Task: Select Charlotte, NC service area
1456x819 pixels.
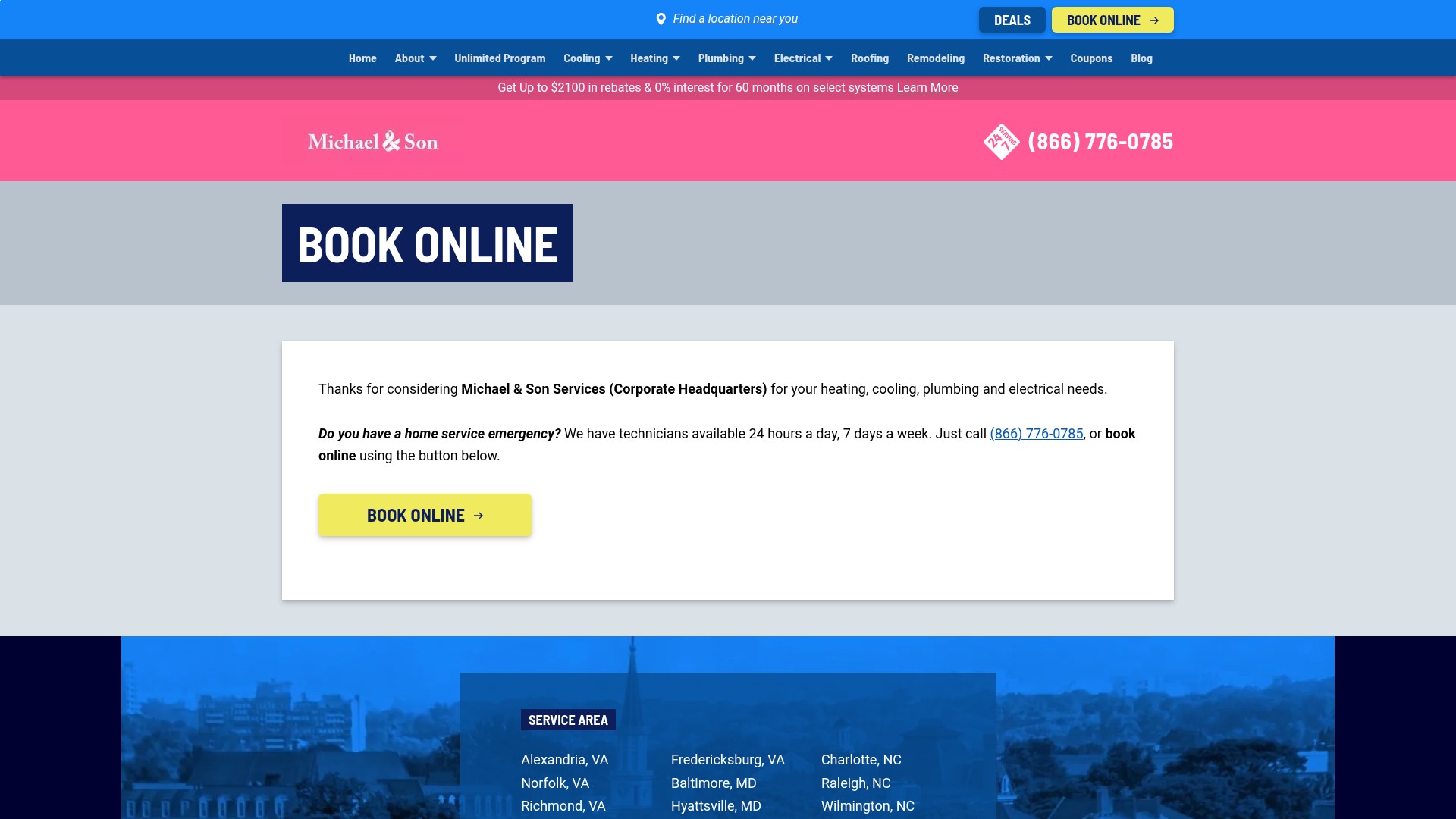Action: click(x=861, y=760)
